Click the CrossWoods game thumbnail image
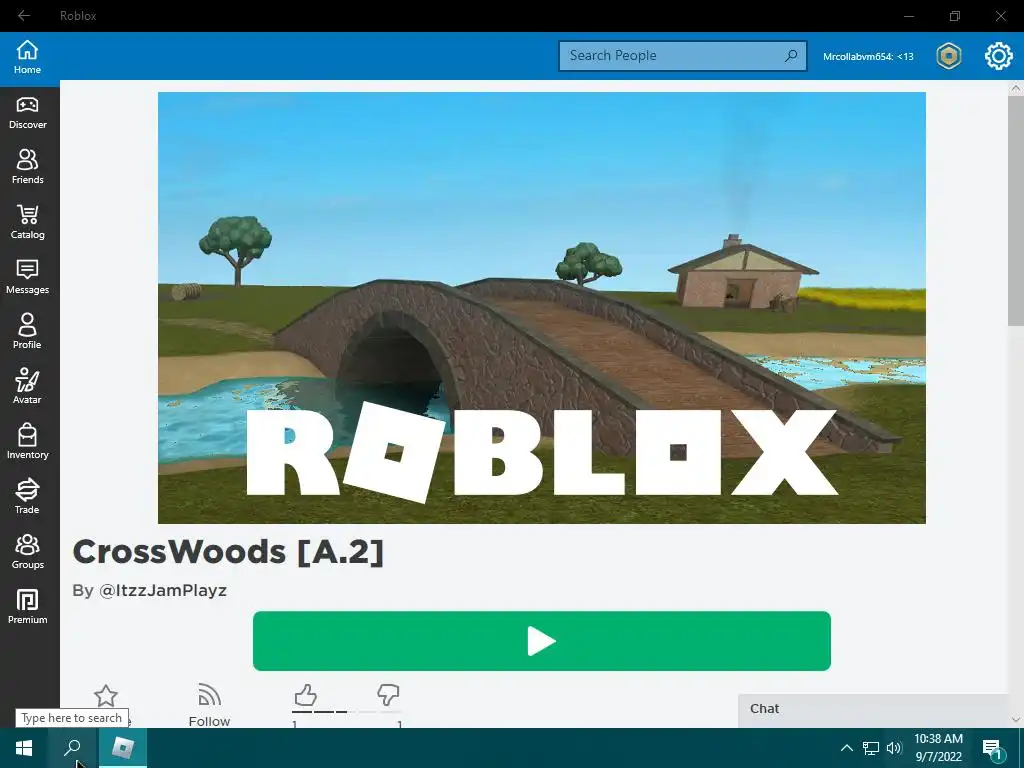This screenshot has height=768, width=1024. (x=541, y=308)
